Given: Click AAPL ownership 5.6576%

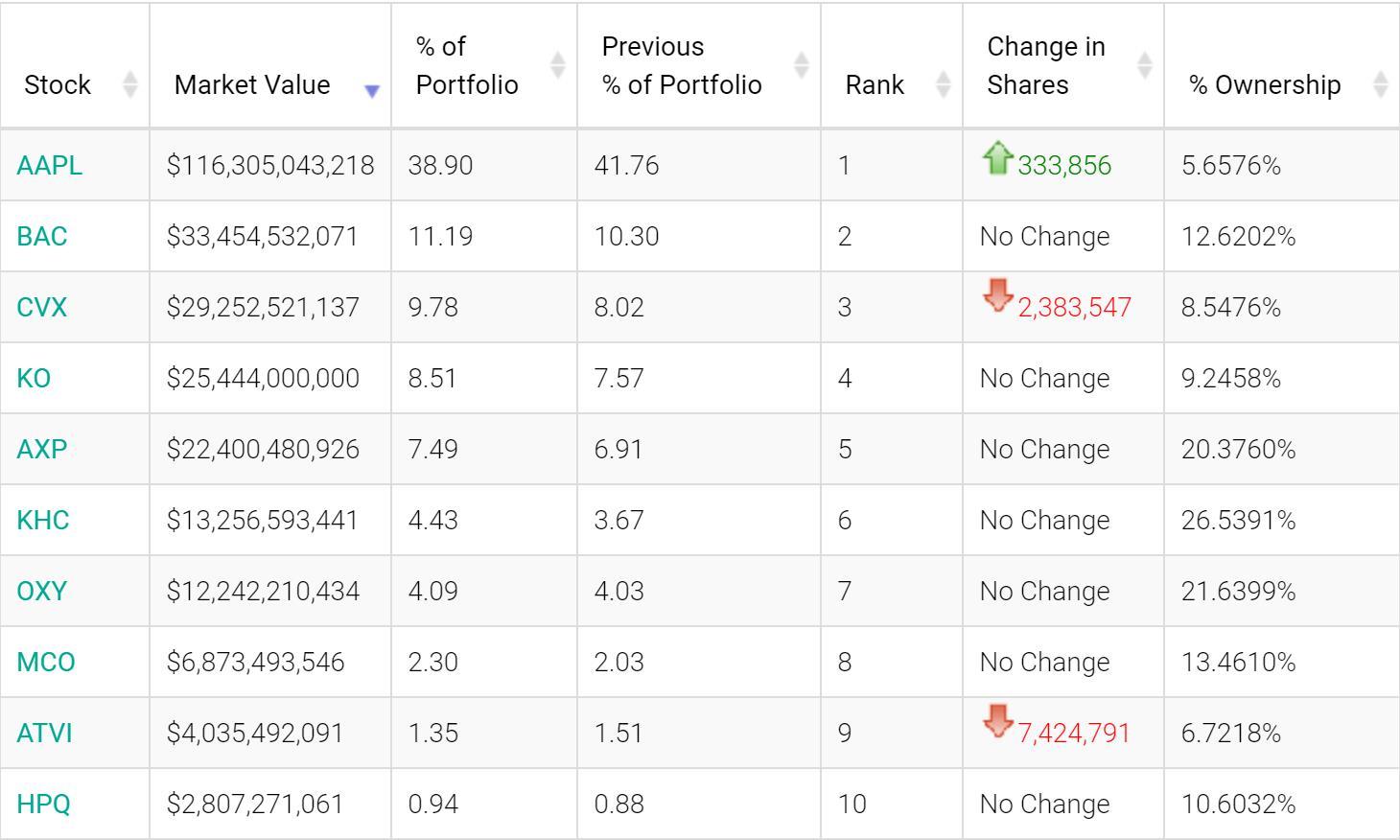Looking at the screenshot, I should tap(1231, 165).
